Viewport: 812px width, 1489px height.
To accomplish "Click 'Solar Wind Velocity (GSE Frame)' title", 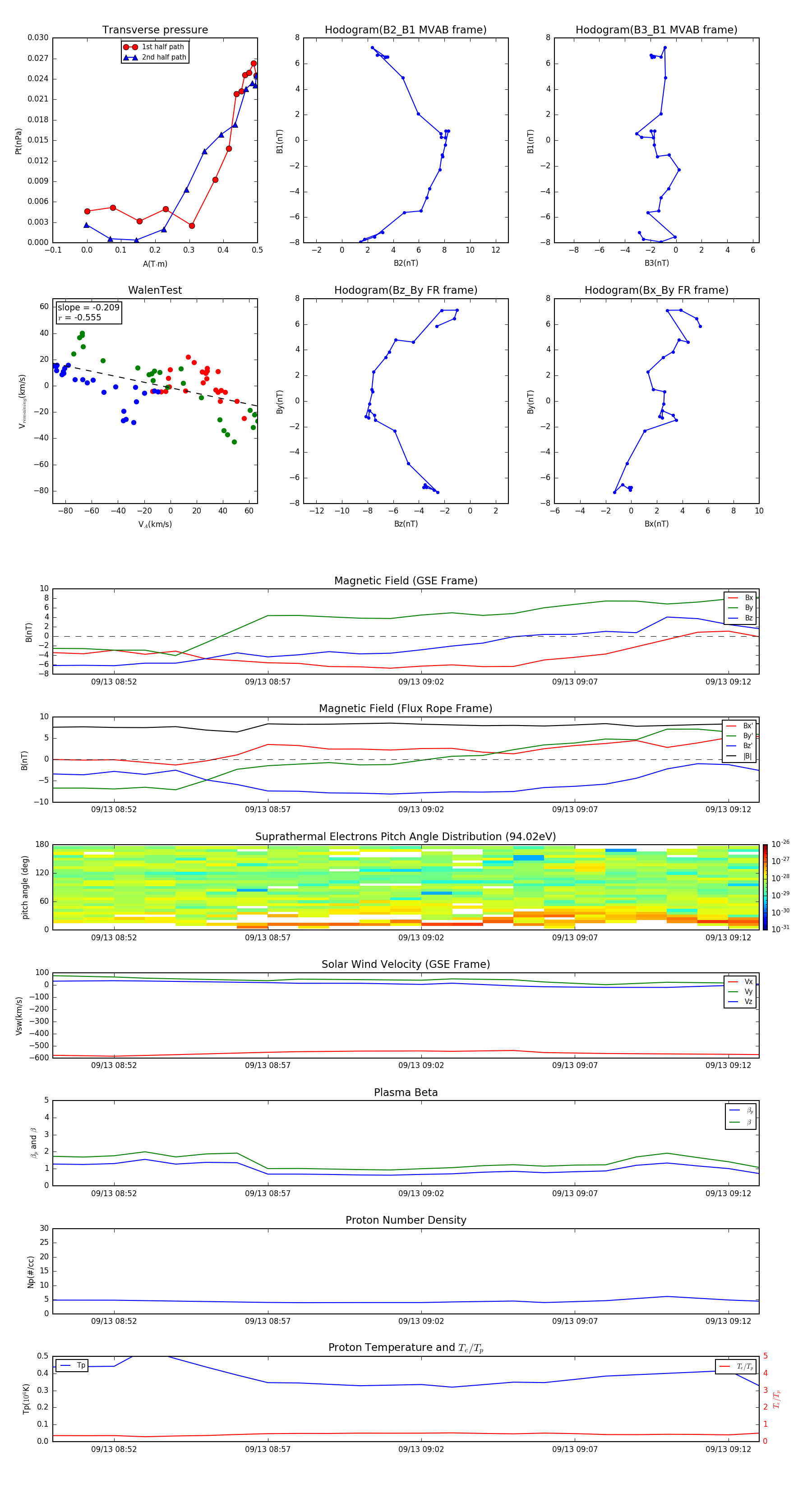I will [406, 964].
